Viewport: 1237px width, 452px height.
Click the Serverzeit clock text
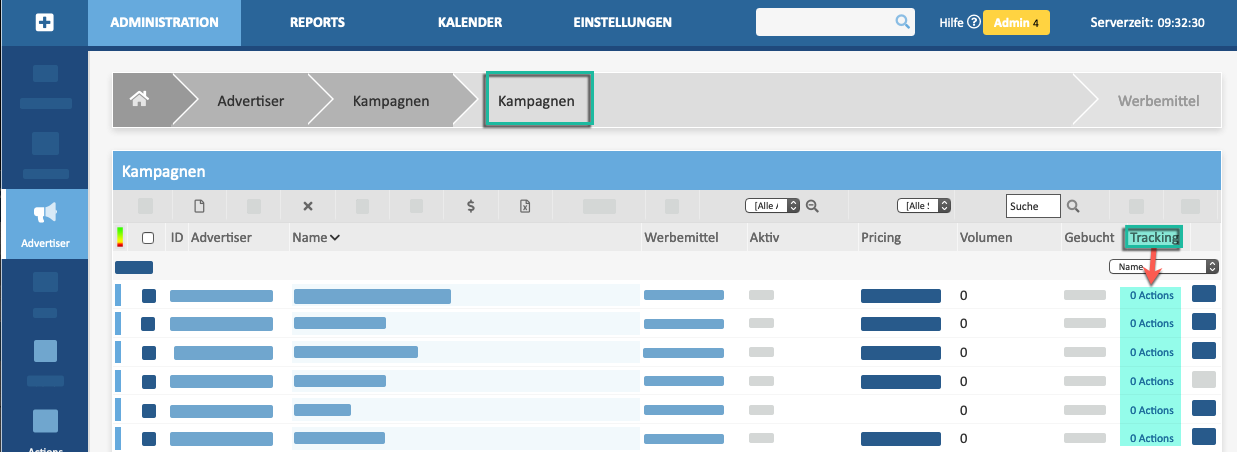(x=1147, y=22)
